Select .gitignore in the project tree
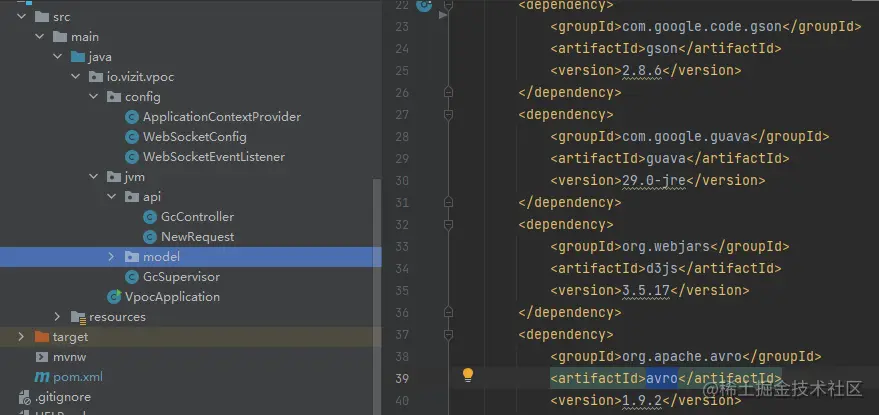Viewport: 879px width, 415px height. pos(63,397)
